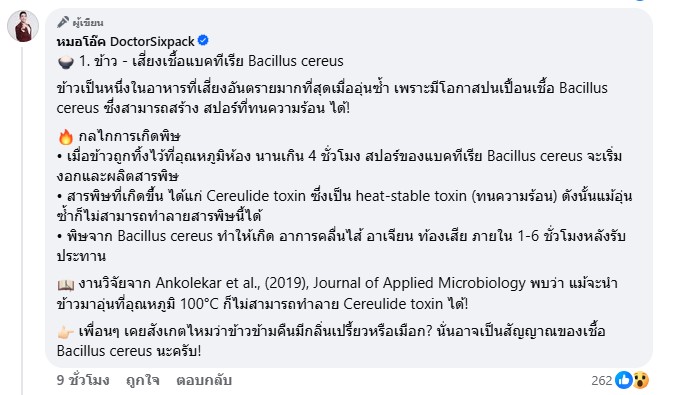
Task: Click the blue thumbs-up reaction icon
Action: pos(623,380)
